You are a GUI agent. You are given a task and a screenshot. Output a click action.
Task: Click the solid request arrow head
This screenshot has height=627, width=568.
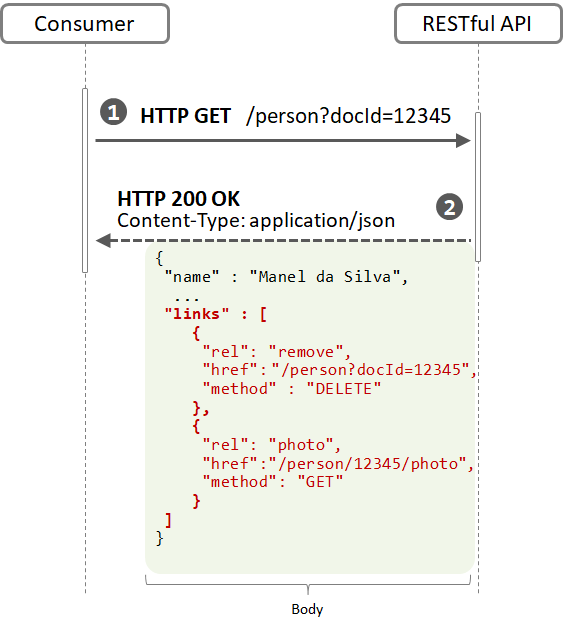(x=463, y=141)
